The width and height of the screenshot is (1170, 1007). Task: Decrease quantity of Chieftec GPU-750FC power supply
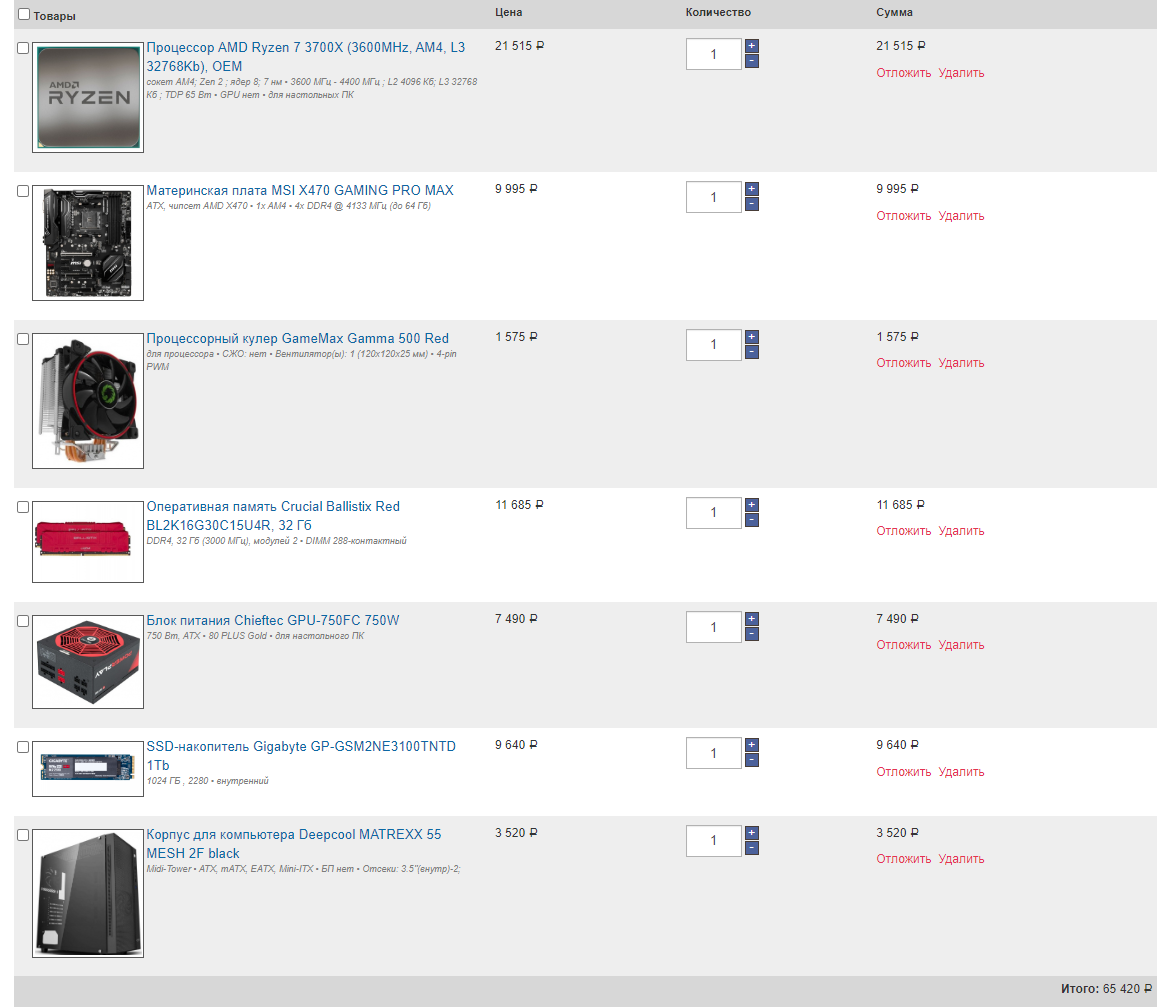pyautogui.click(x=751, y=634)
